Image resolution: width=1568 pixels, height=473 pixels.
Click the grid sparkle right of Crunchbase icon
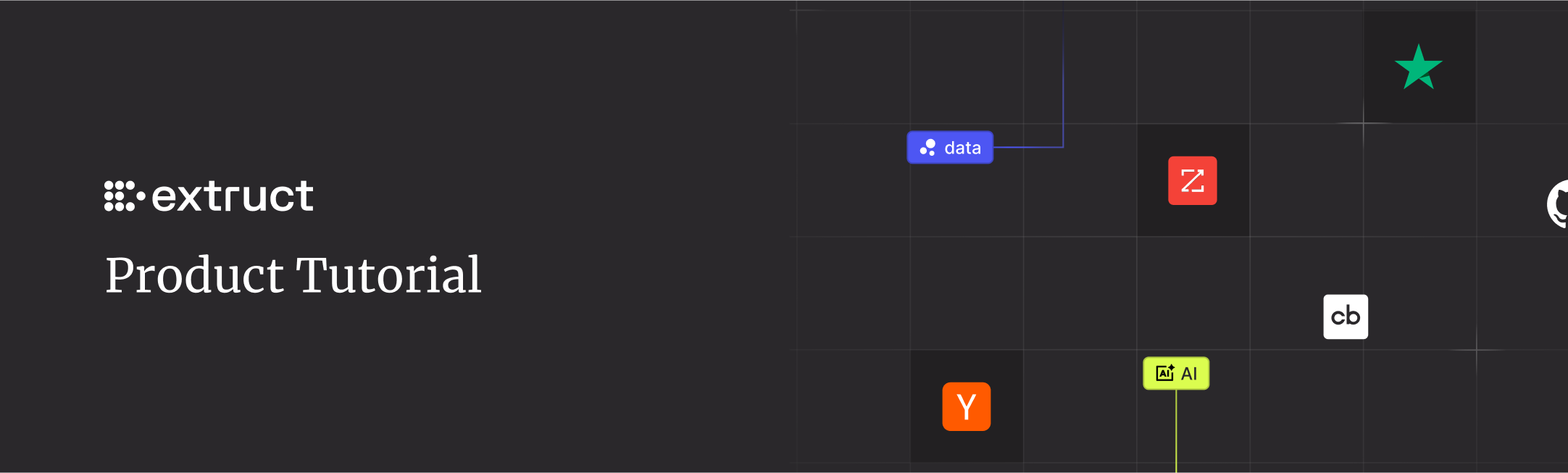click(x=1476, y=350)
